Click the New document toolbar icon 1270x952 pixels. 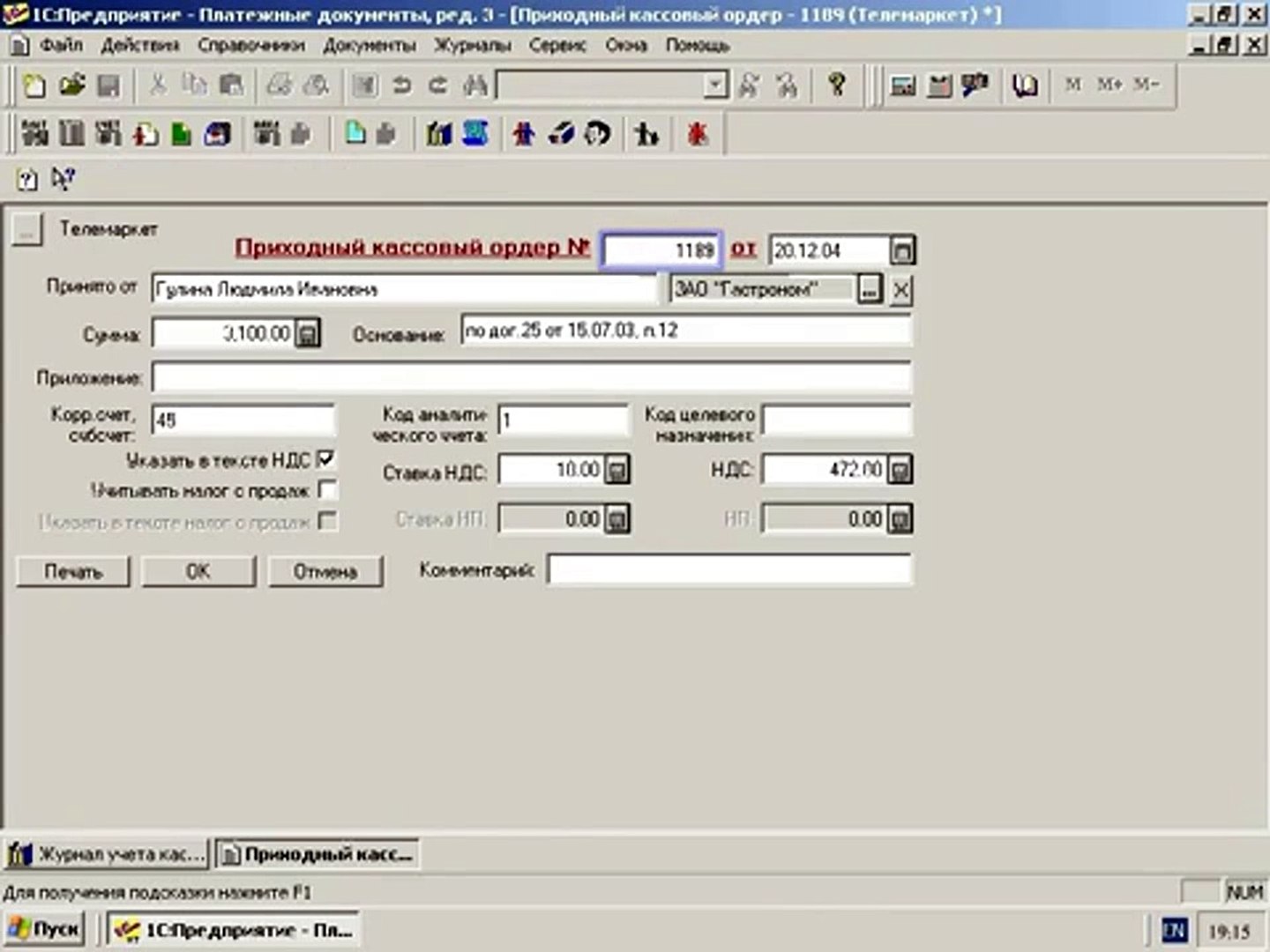34,86
